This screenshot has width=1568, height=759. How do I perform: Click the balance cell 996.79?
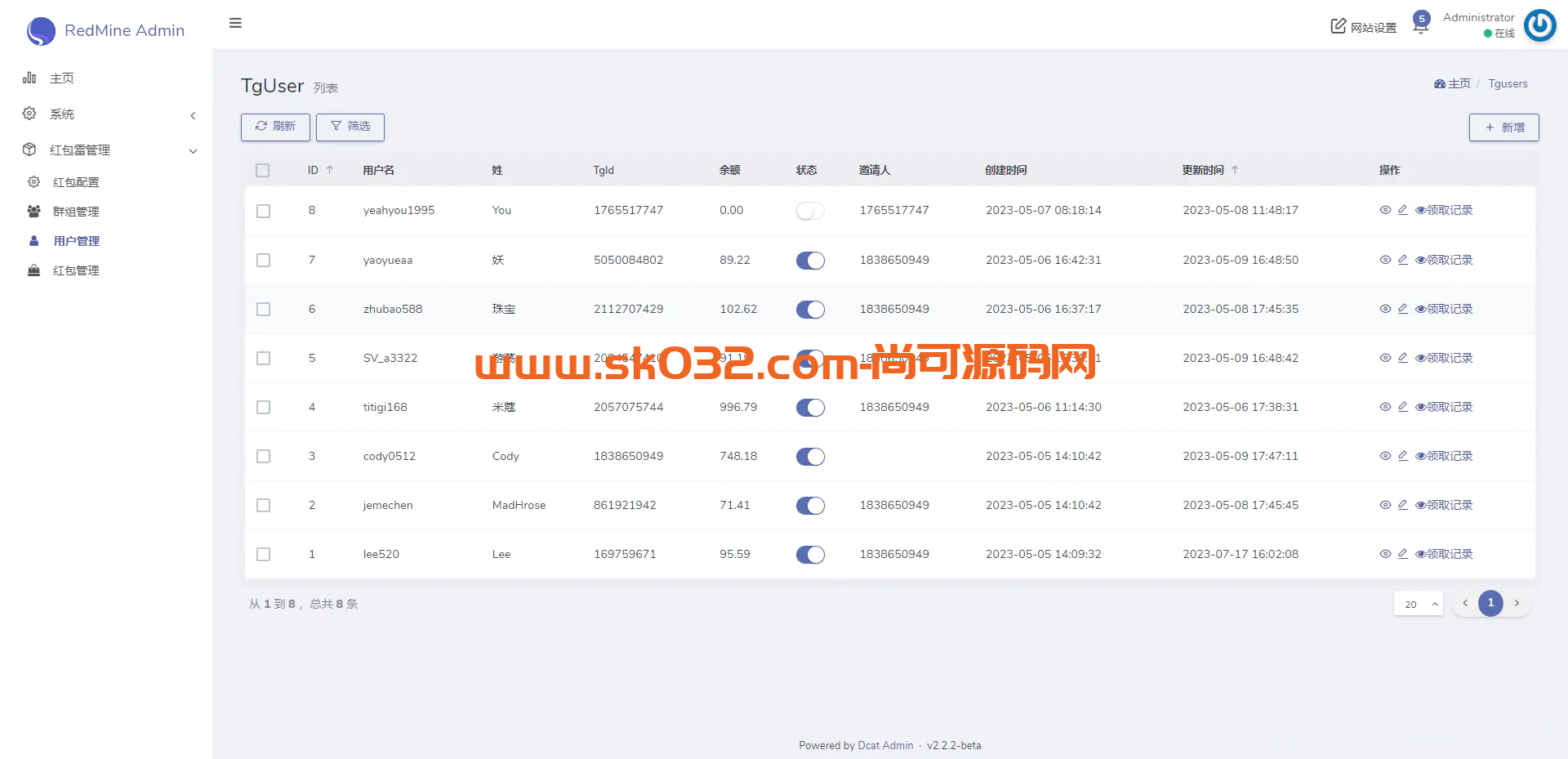[738, 407]
